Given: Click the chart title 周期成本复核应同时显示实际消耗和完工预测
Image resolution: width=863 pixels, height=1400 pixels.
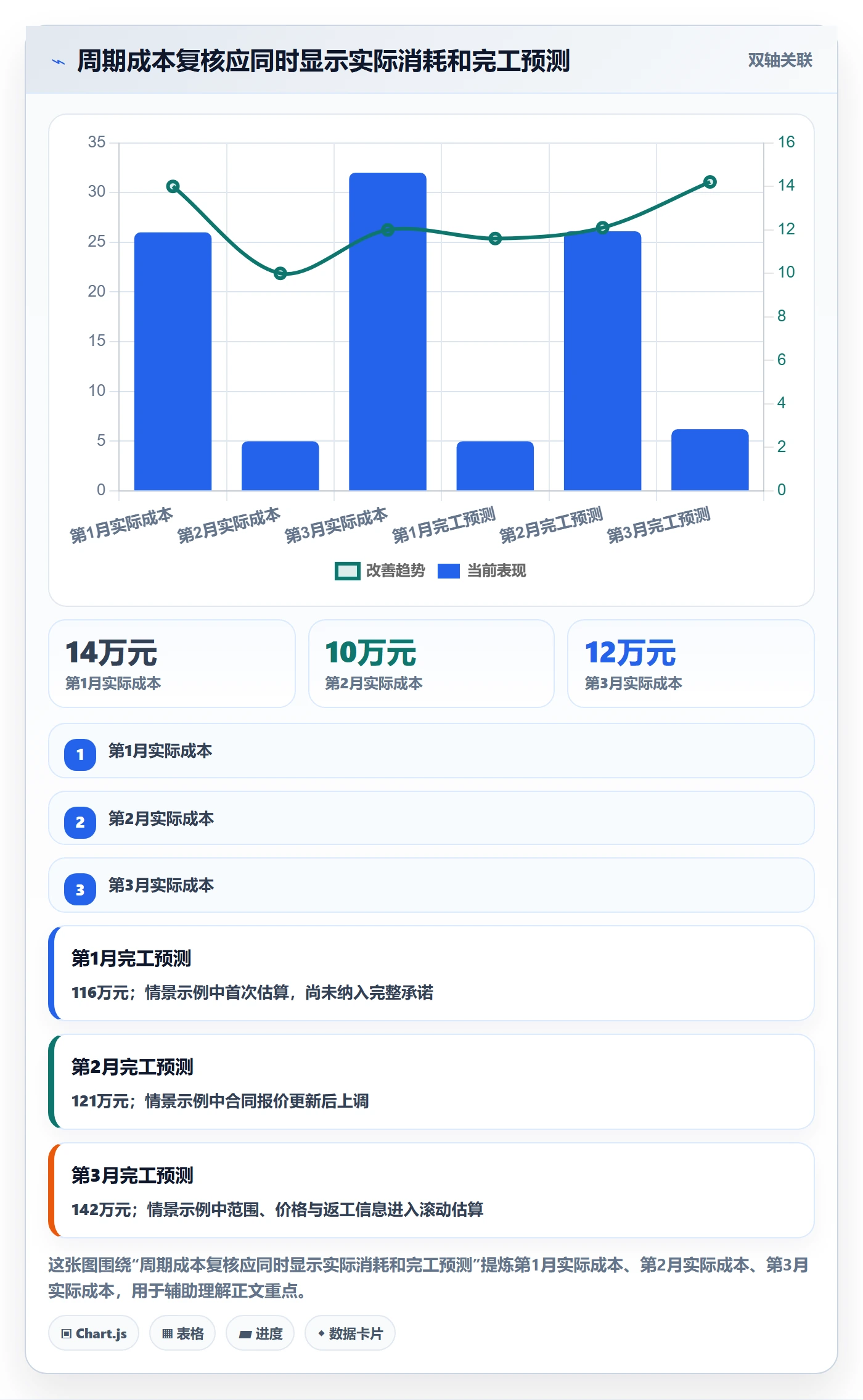Looking at the screenshot, I should 323,62.
